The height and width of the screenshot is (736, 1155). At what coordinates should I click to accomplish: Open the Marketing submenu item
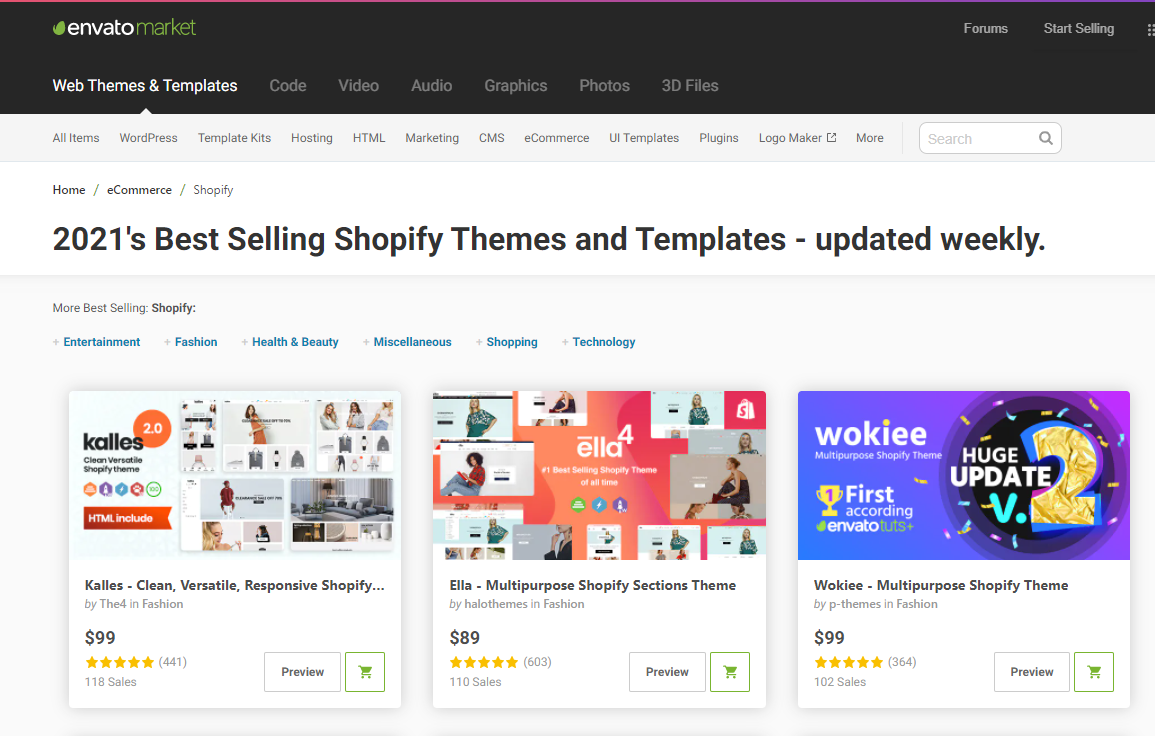tap(432, 138)
